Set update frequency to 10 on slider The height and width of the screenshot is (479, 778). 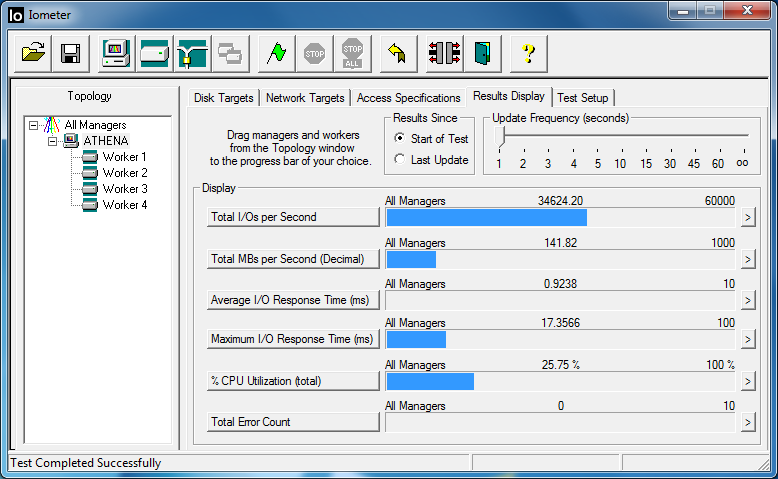point(621,164)
